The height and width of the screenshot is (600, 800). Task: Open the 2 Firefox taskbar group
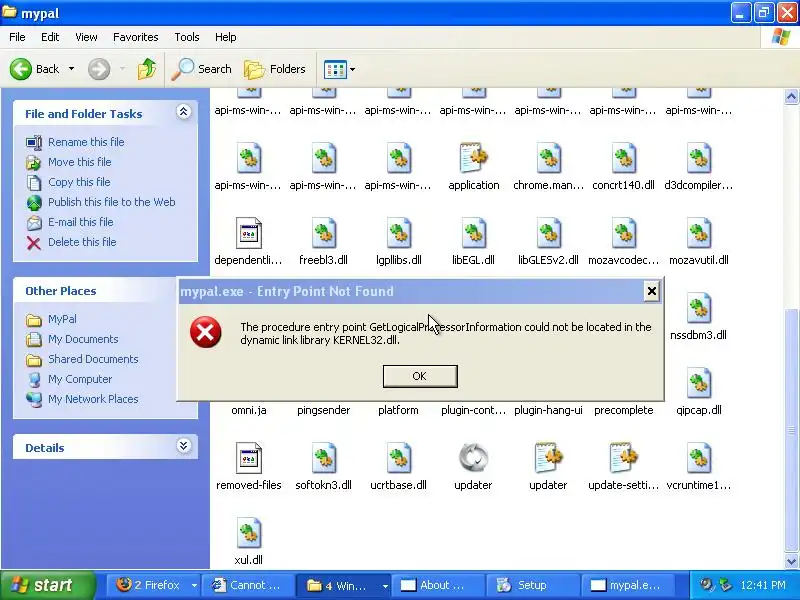[x=157, y=585]
